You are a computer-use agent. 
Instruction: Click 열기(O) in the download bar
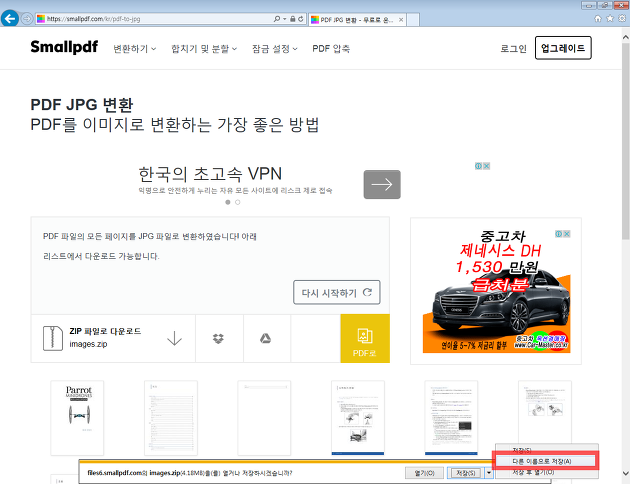coord(424,473)
